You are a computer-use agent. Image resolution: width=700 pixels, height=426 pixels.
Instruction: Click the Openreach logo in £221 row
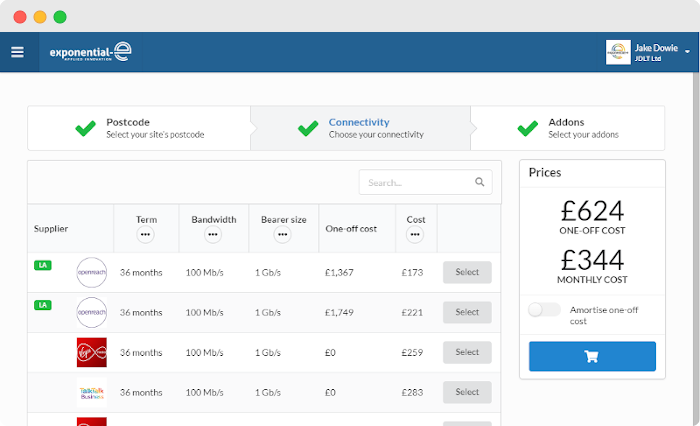pos(92,312)
